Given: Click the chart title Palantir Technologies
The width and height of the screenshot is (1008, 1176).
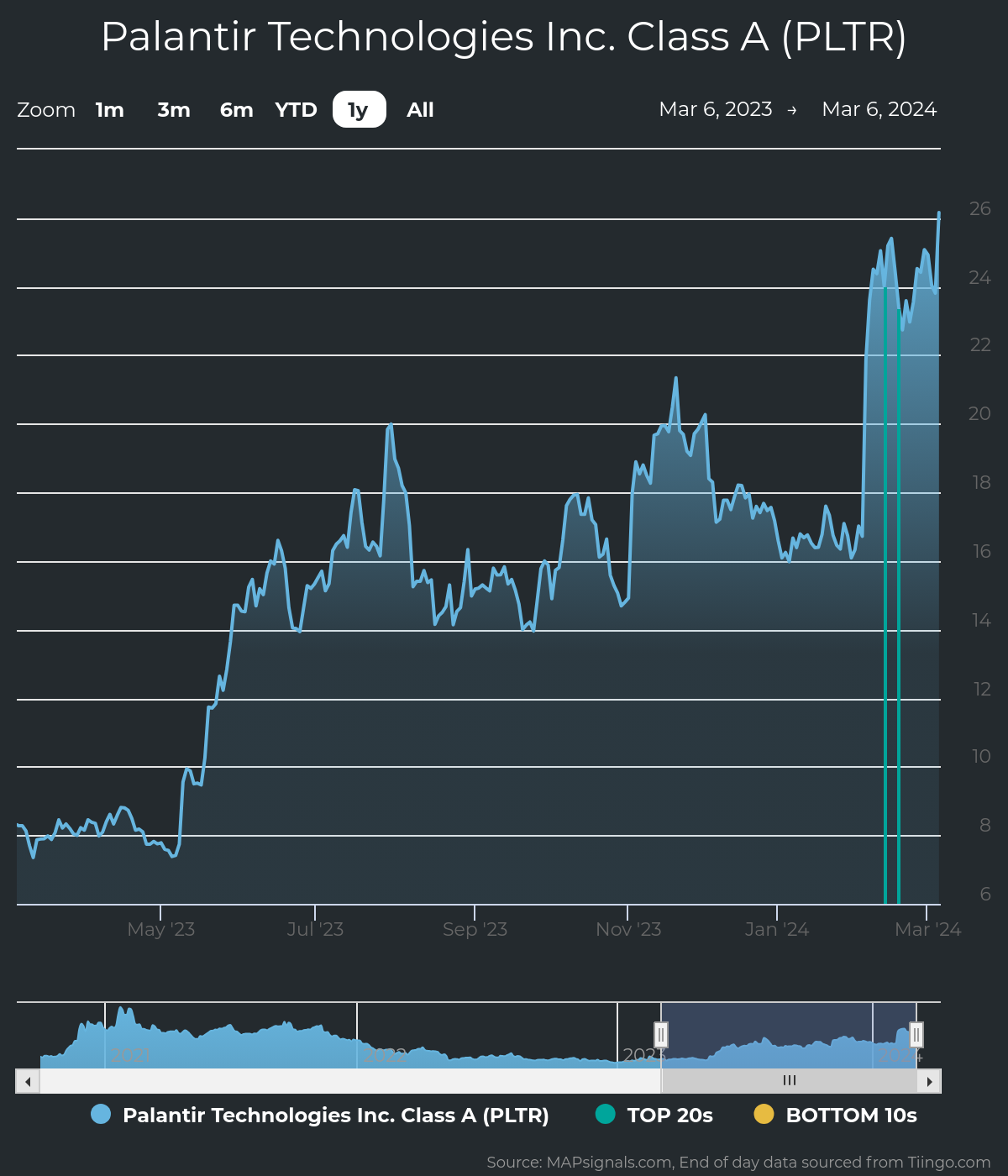Looking at the screenshot, I should click(504, 37).
